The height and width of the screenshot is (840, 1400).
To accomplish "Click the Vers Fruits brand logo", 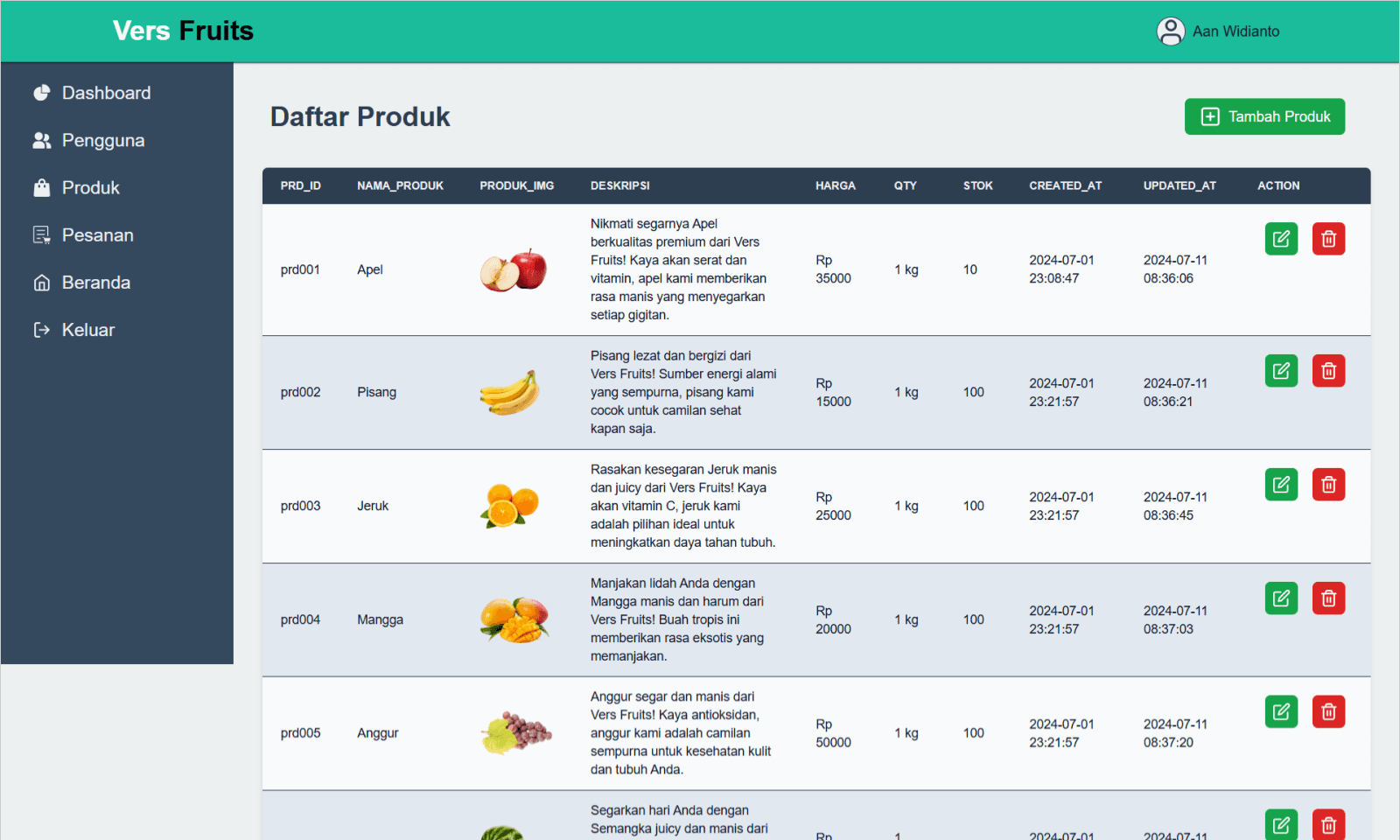I will (x=182, y=31).
